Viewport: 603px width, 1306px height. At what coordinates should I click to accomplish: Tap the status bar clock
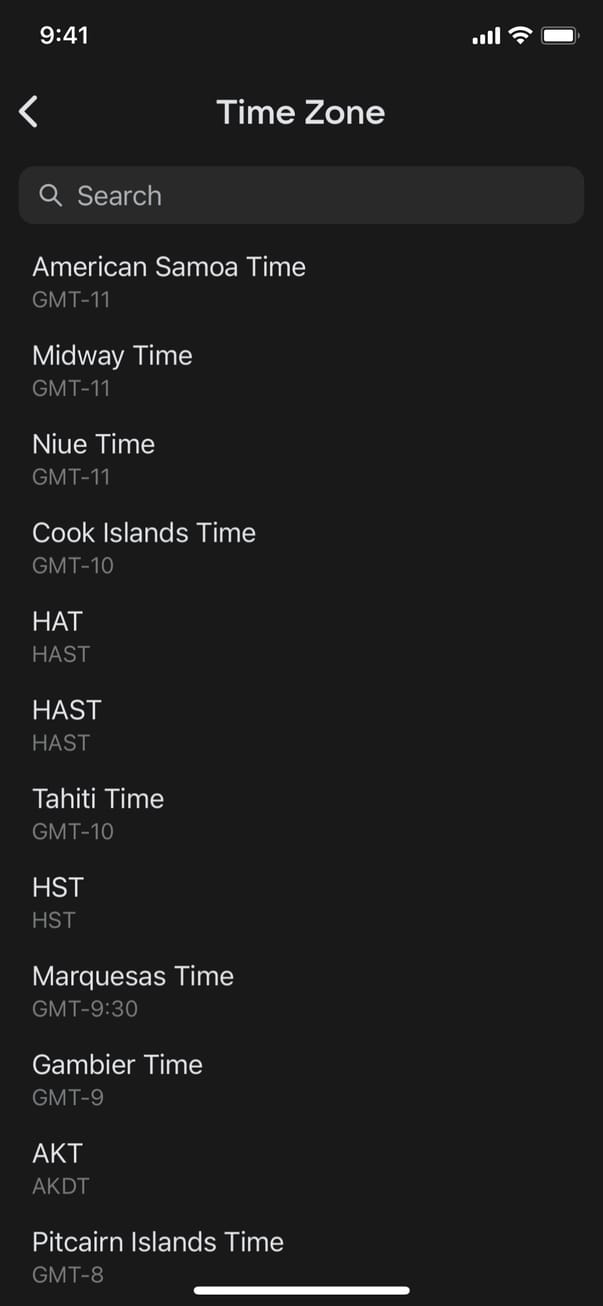click(64, 36)
